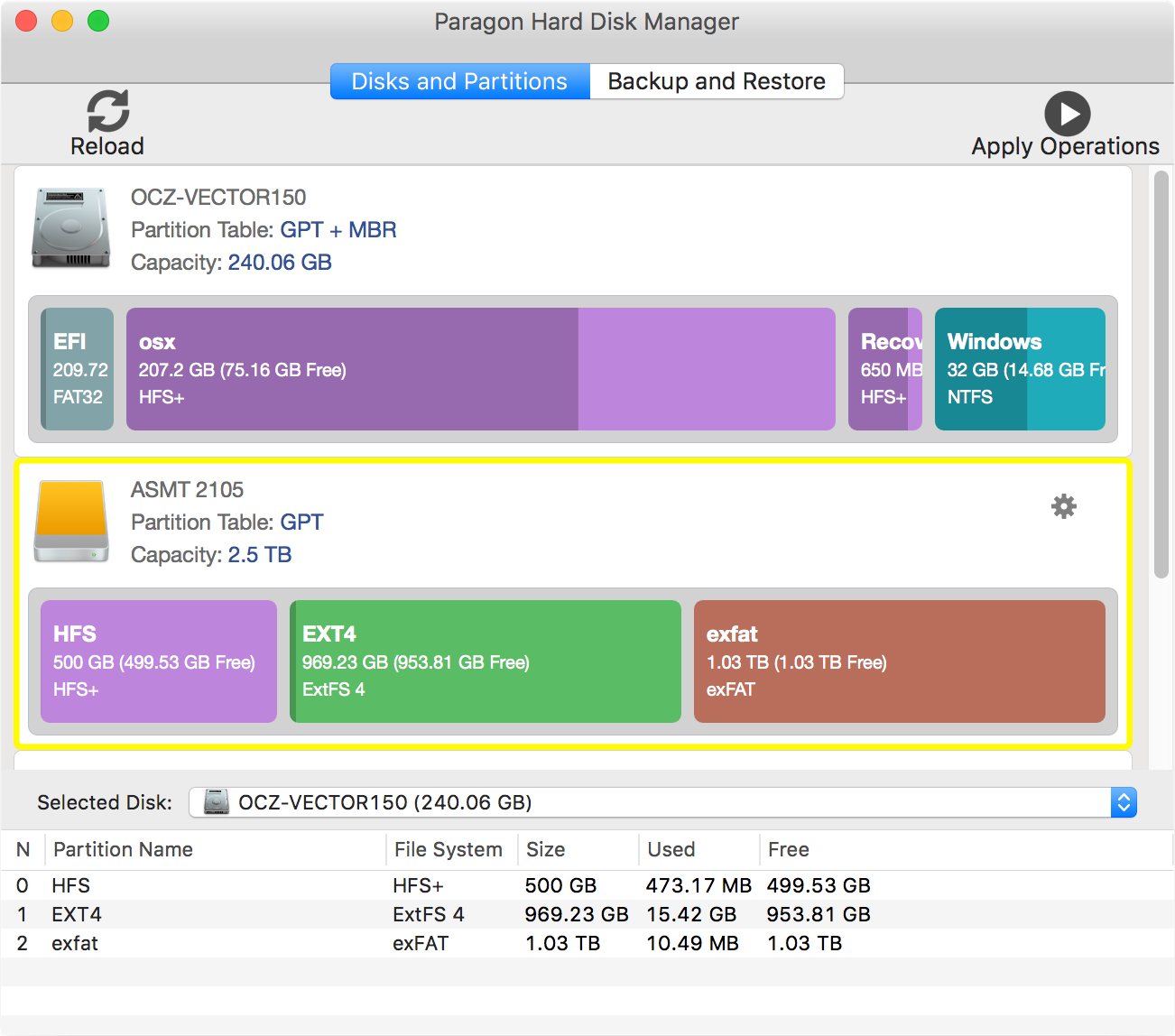Screen dimensions: 1175x1036
Task: Open the gear settings for ASMT 2105
Action: [1064, 506]
